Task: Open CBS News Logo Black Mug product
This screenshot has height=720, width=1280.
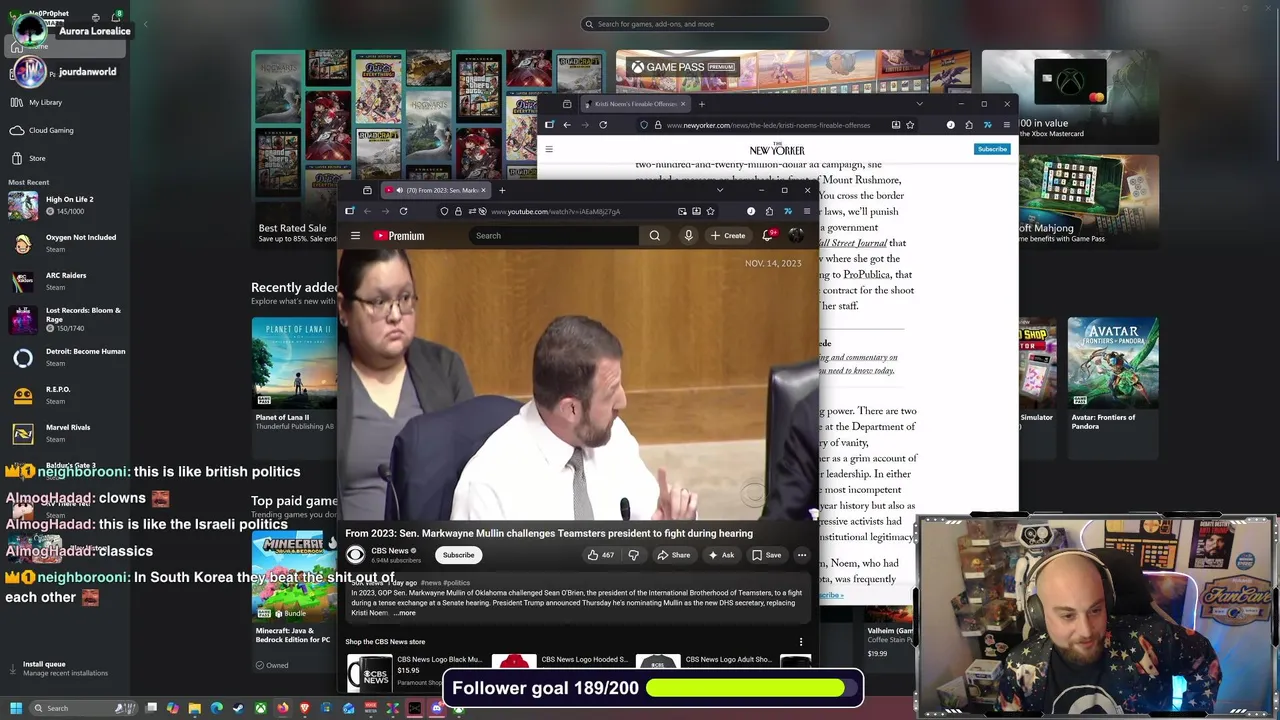Action: coord(416,670)
